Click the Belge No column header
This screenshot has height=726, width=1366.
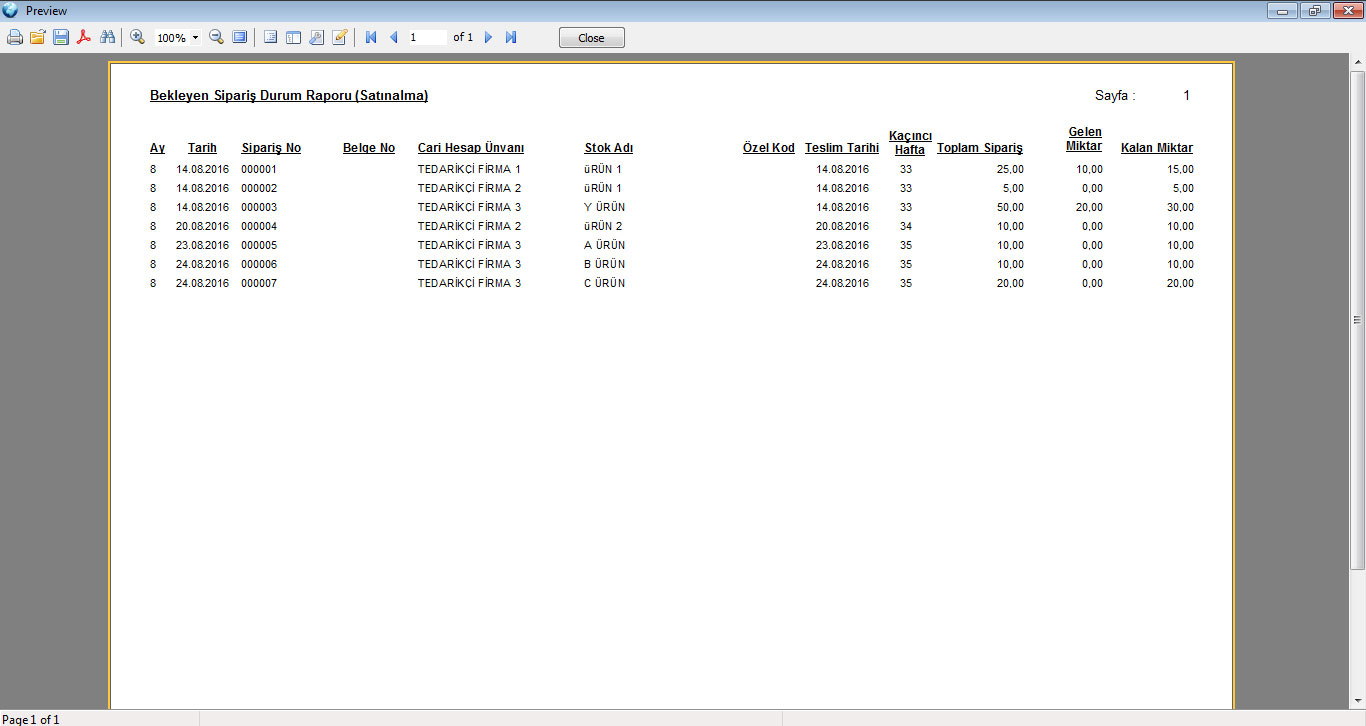pos(369,148)
